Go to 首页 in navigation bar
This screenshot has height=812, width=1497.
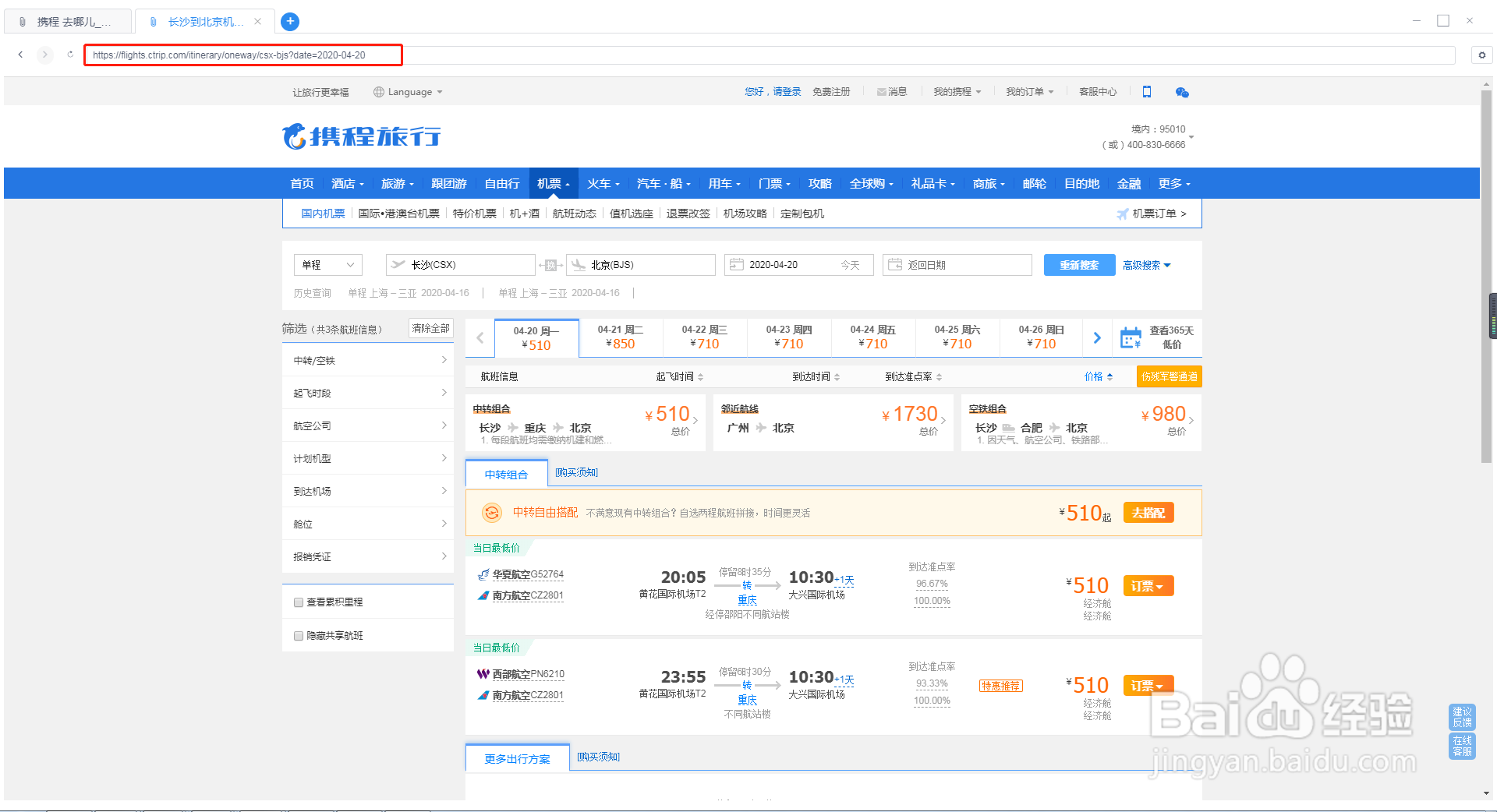pyautogui.click(x=303, y=183)
